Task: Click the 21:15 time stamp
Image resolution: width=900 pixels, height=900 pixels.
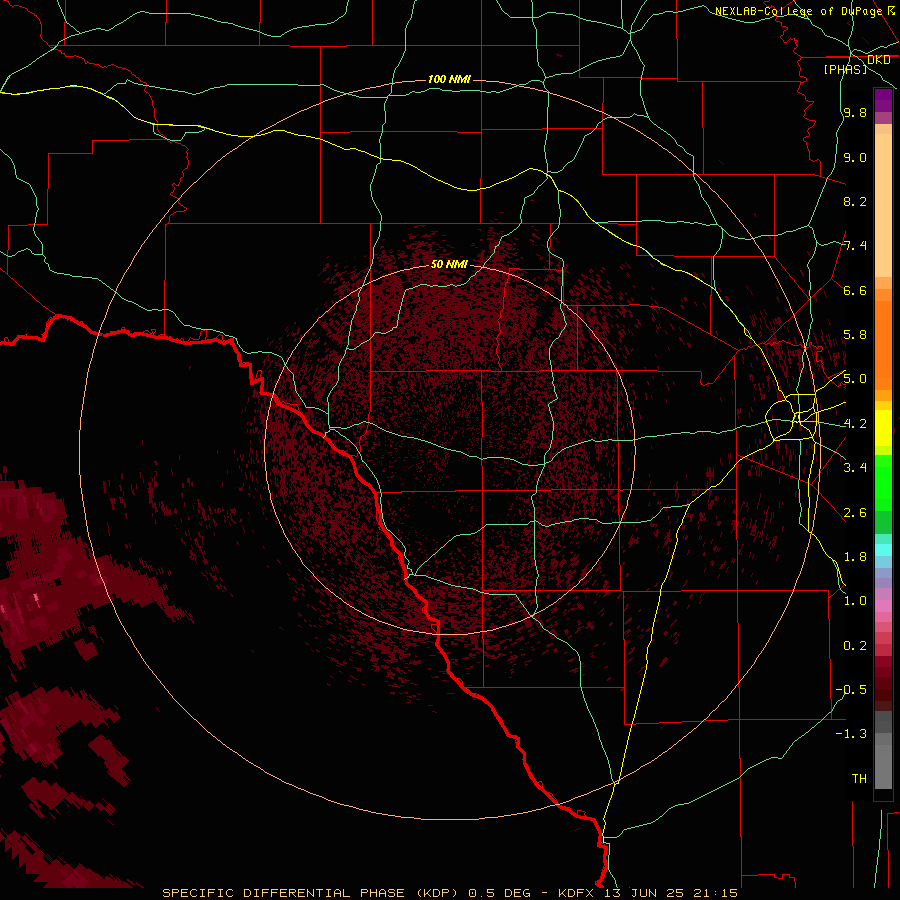Action: click(715, 893)
